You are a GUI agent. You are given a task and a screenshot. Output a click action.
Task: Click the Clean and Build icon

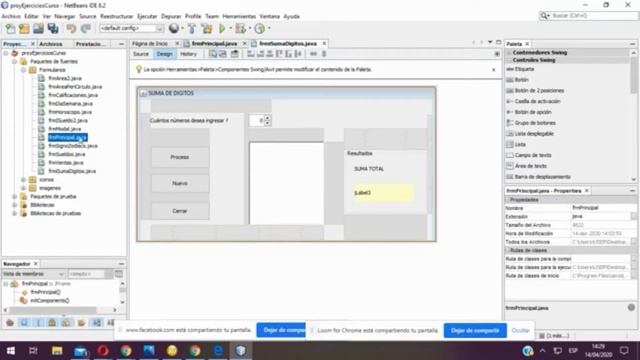pos(207,29)
